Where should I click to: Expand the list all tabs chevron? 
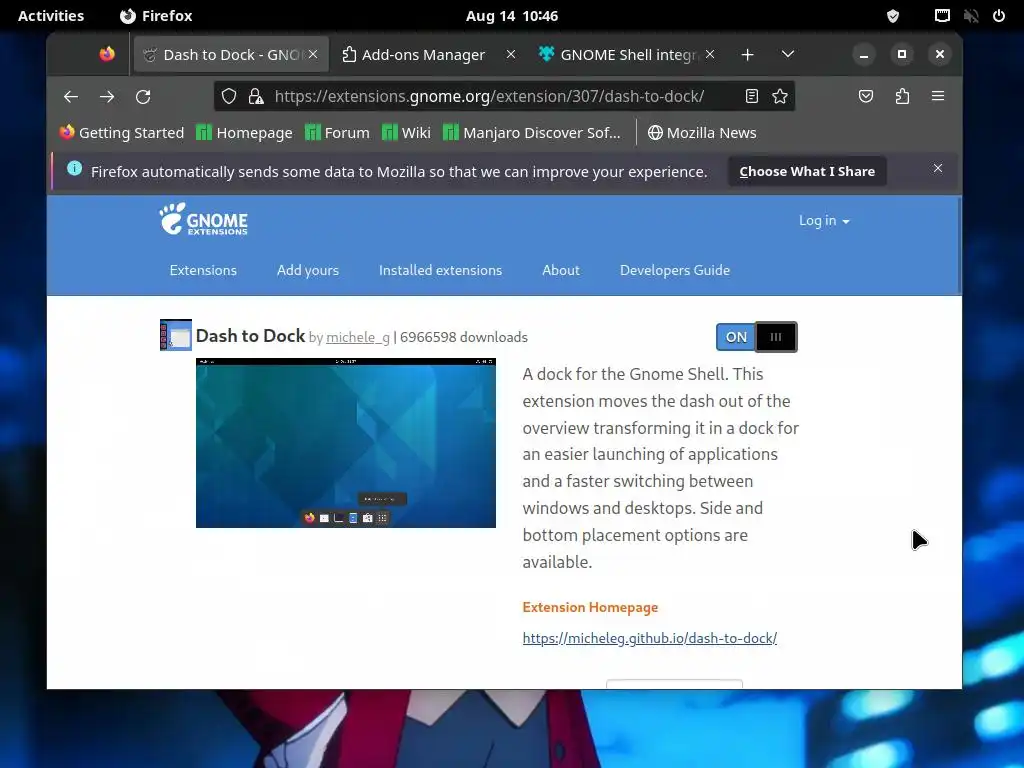788,54
